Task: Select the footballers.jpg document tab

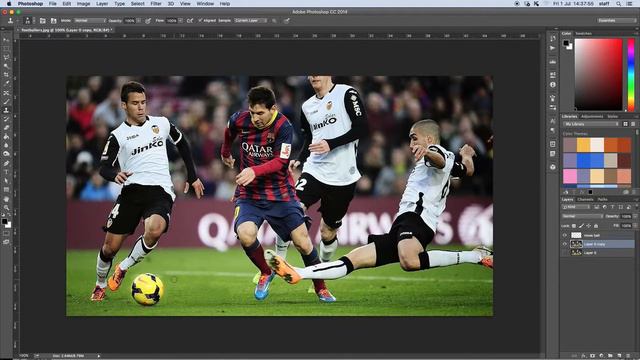Action: (66, 30)
